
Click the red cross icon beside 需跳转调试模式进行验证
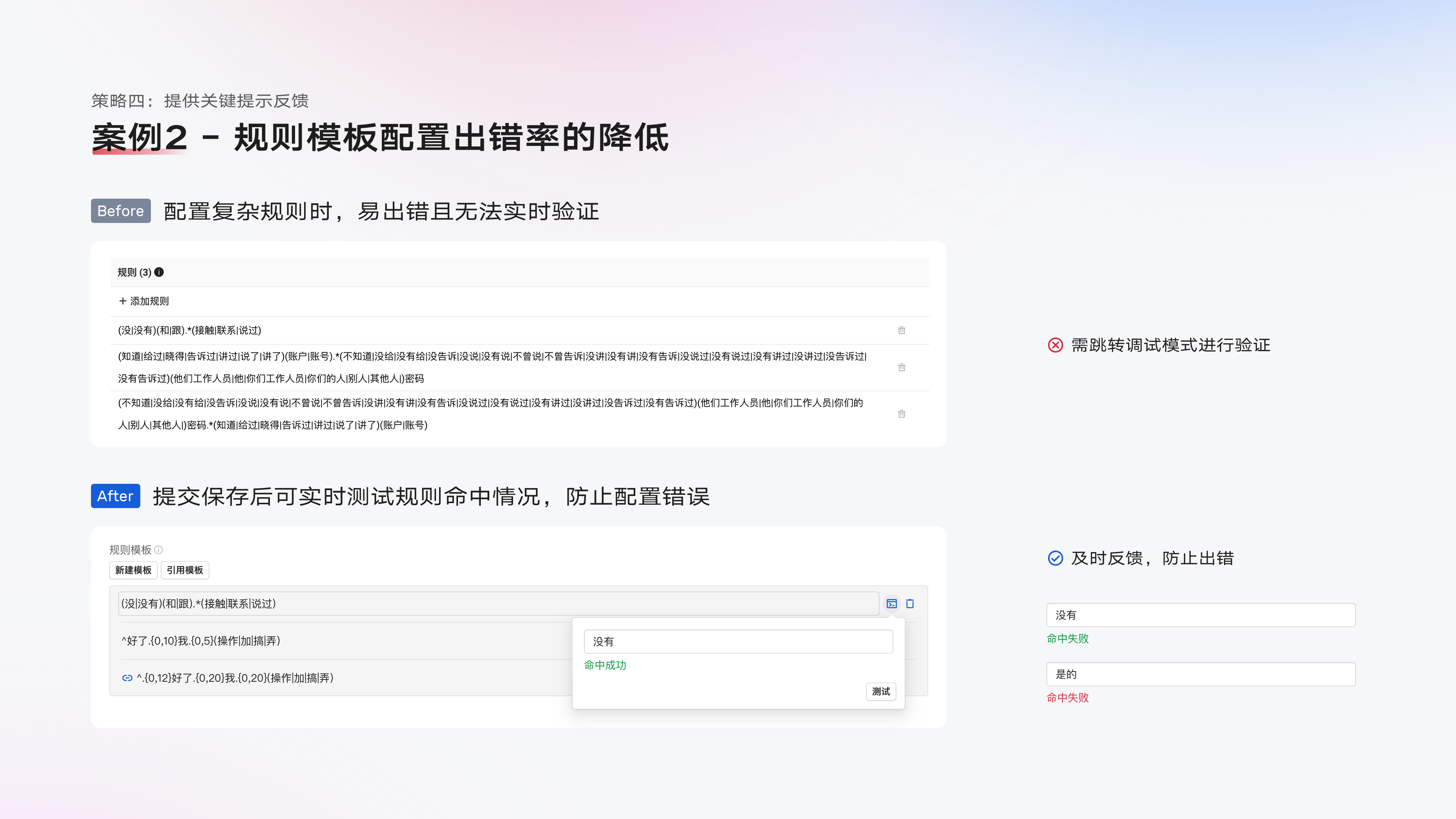tap(1055, 345)
